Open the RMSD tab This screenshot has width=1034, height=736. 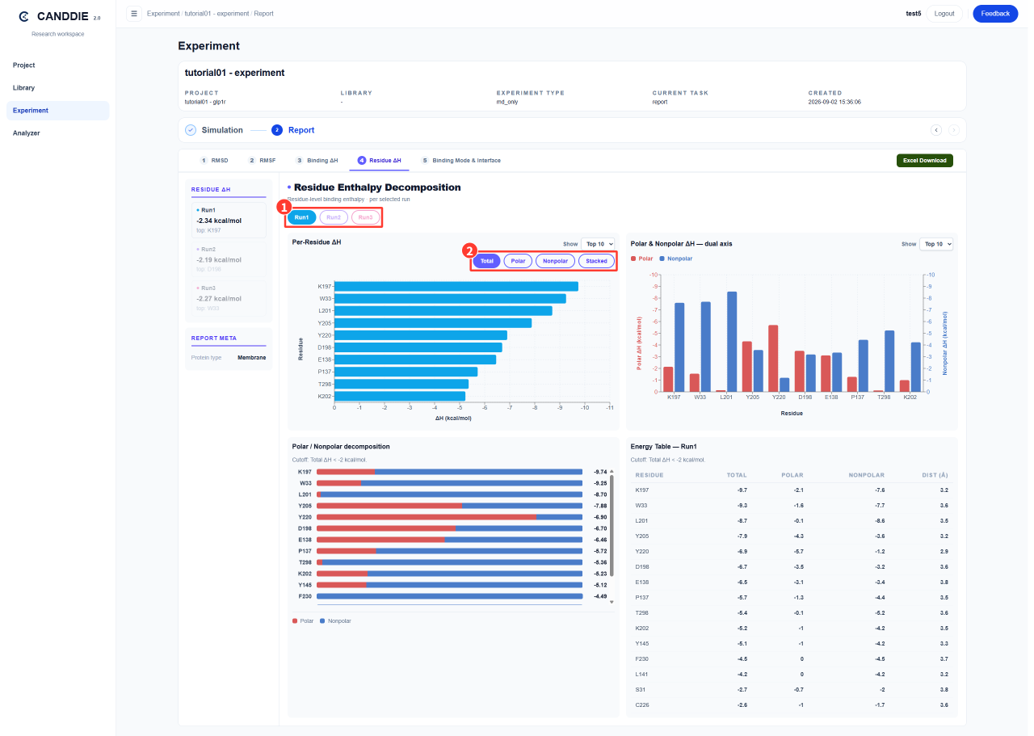[214, 160]
